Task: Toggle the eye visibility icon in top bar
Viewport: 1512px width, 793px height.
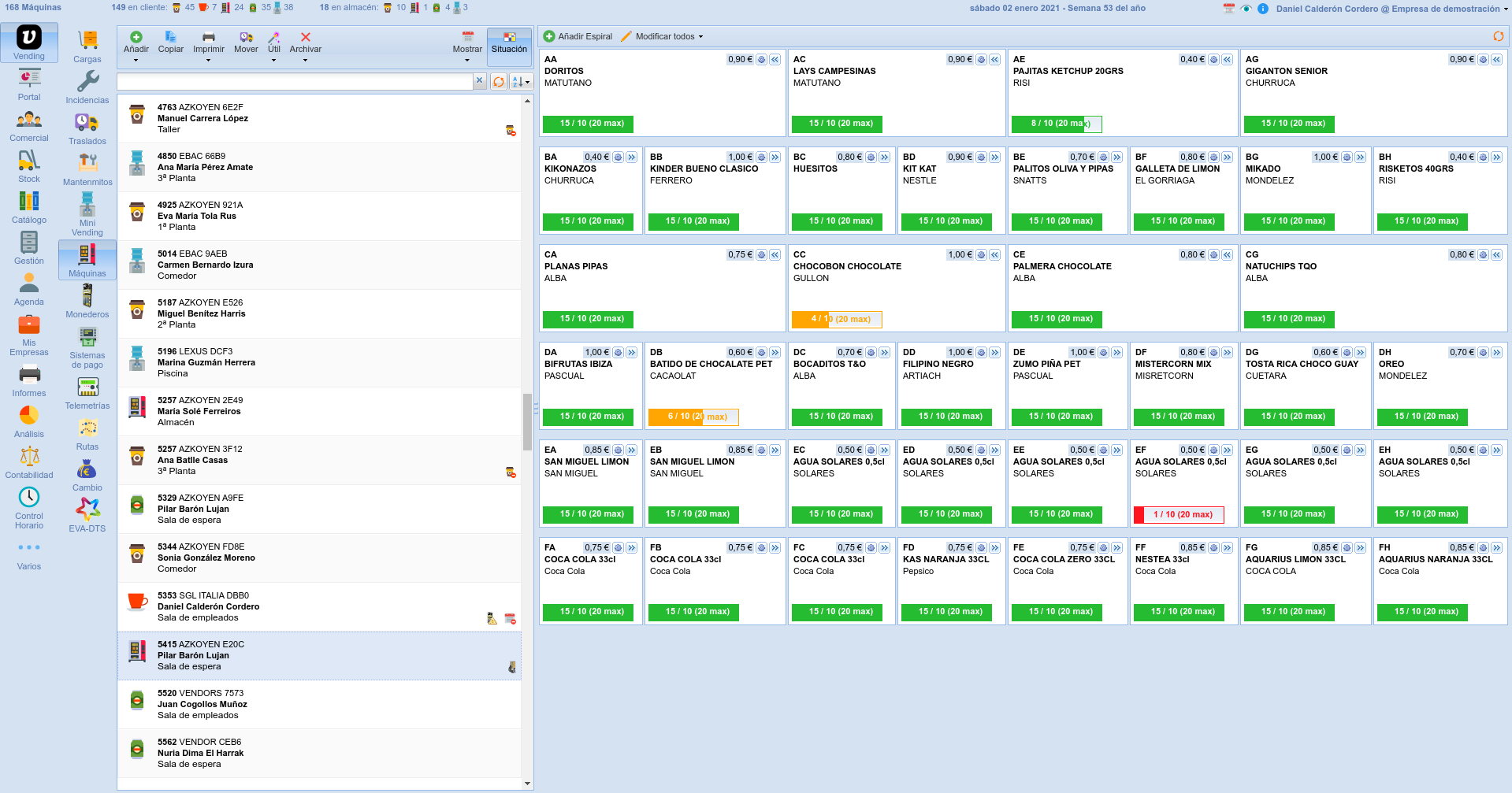Action: (1246, 9)
